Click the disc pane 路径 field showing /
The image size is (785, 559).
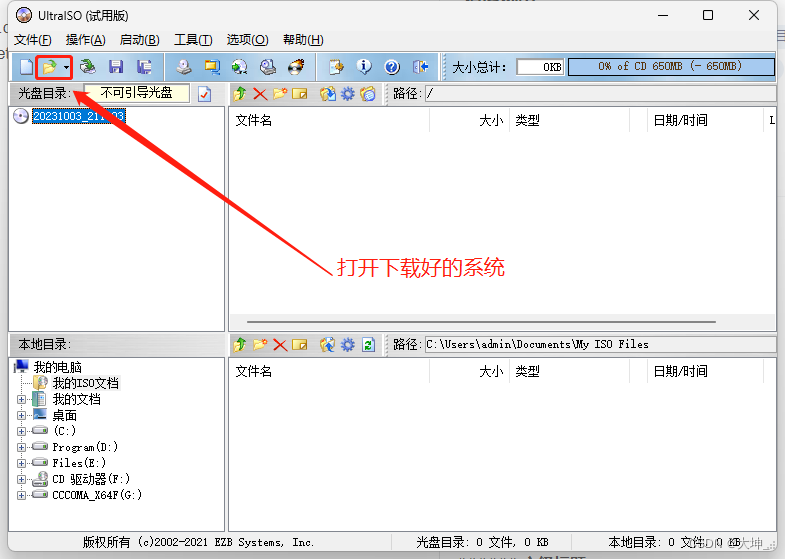[601, 94]
